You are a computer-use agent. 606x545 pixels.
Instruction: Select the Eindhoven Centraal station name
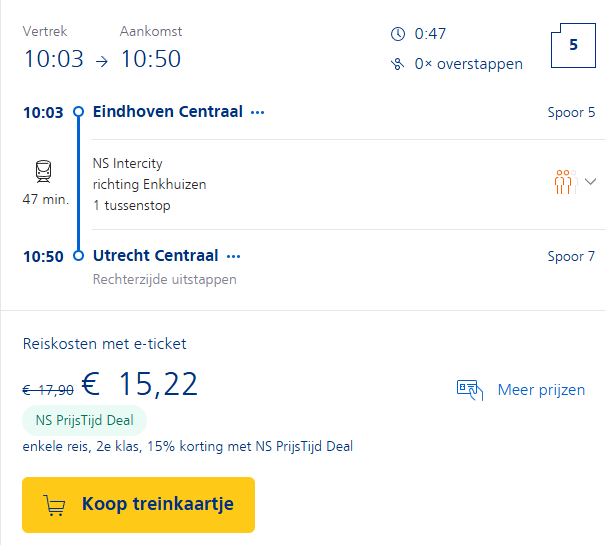click(x=168, y=112)
